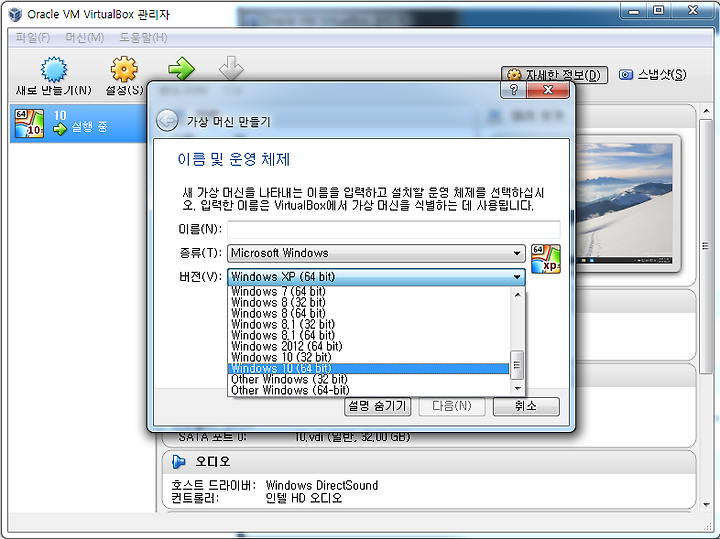This screenshot has width=720, height=539.
Task: Close the Create Virtual Machine dialog
Action: 548,90
